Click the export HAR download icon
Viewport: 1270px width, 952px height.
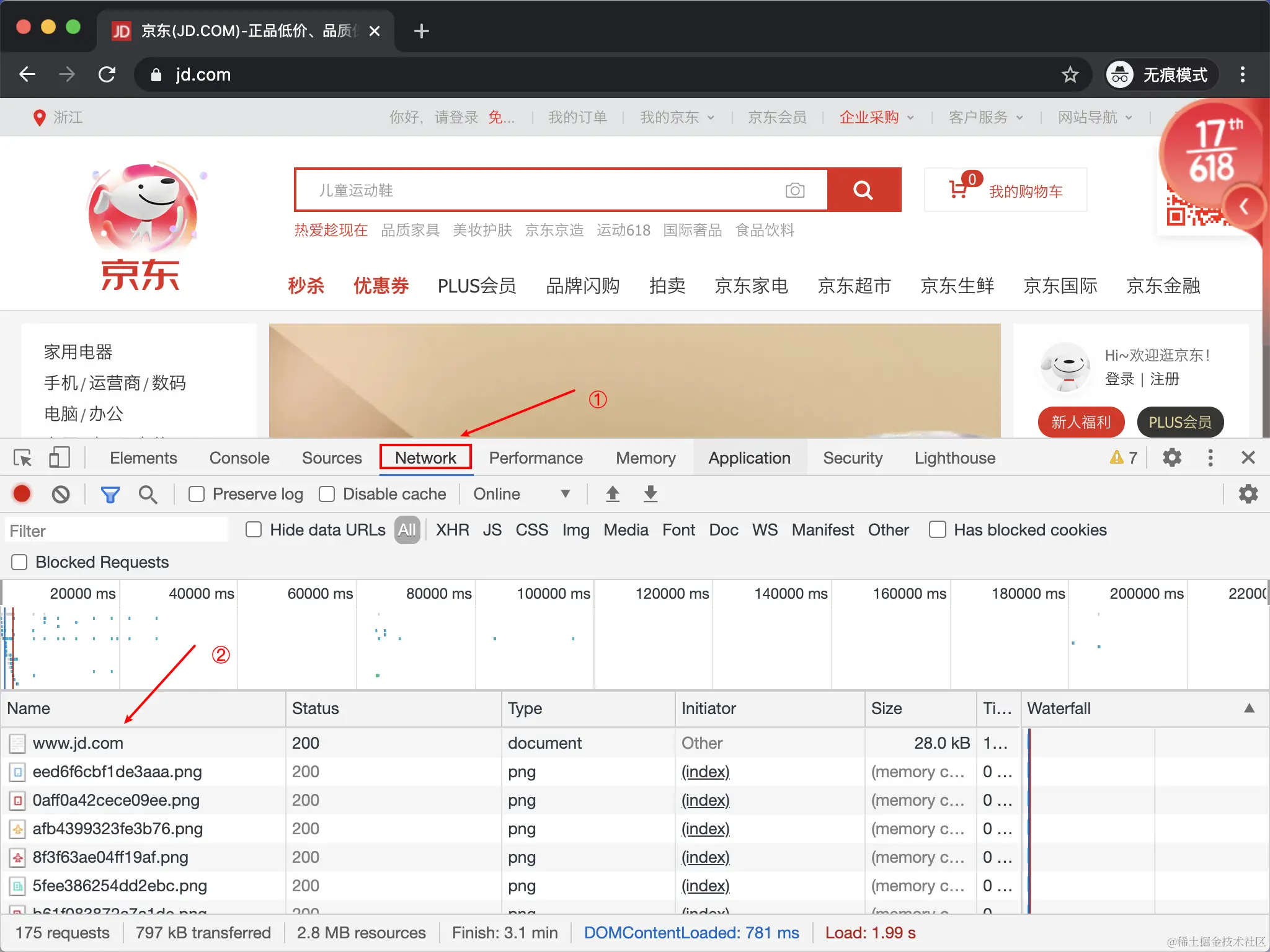pyautogui.click(x=651, y=494)
